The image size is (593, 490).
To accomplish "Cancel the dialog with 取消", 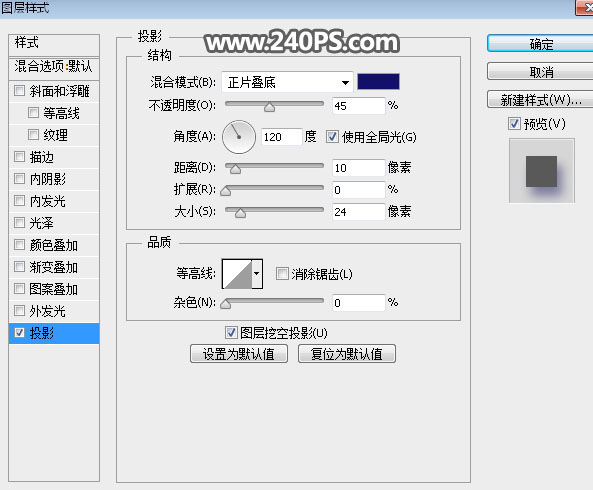I will coord(540,71).
